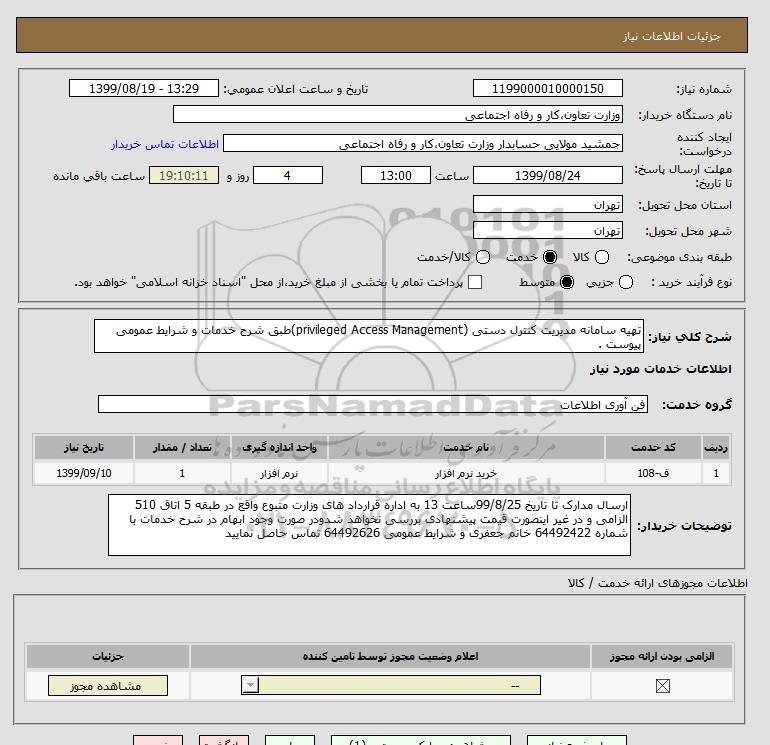770x745 pixels.
Task: Click the buyer organization name field
Action: [x=398, y=115]
